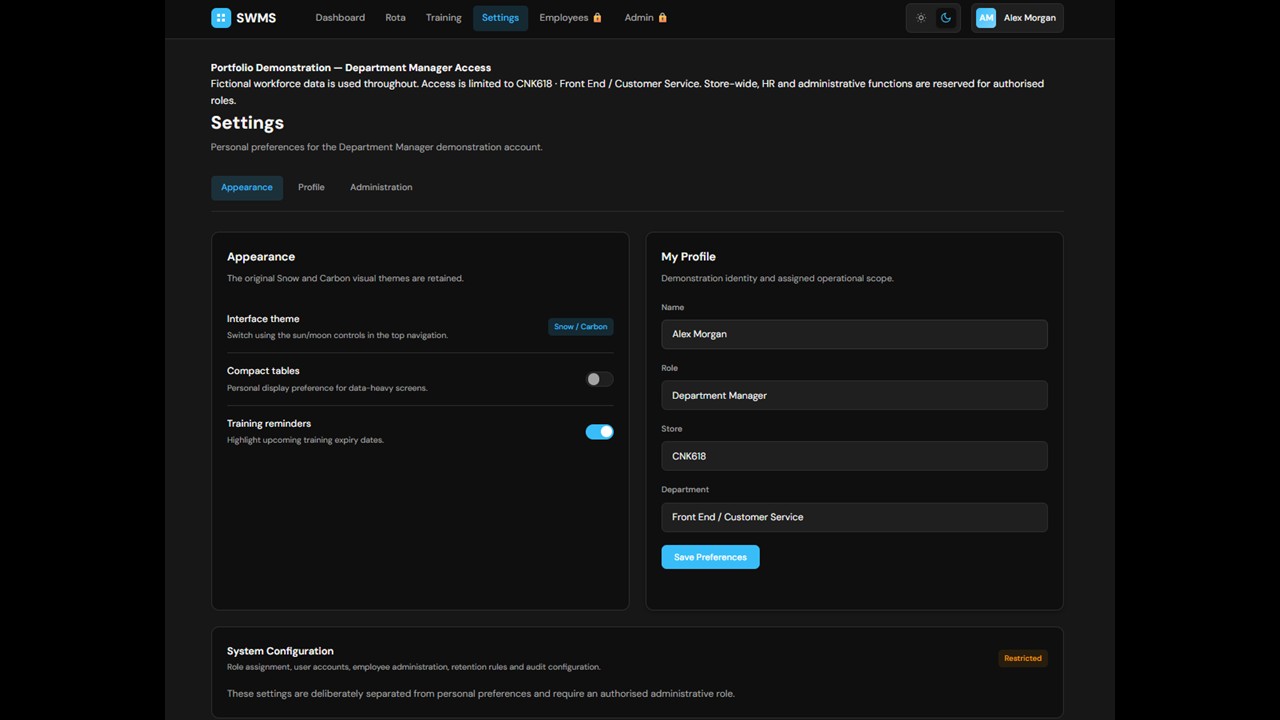The image size is (1280, 720).
Task: Click 'Highlight upcoming training expiry dates.' text
Action: coord(305,440)
